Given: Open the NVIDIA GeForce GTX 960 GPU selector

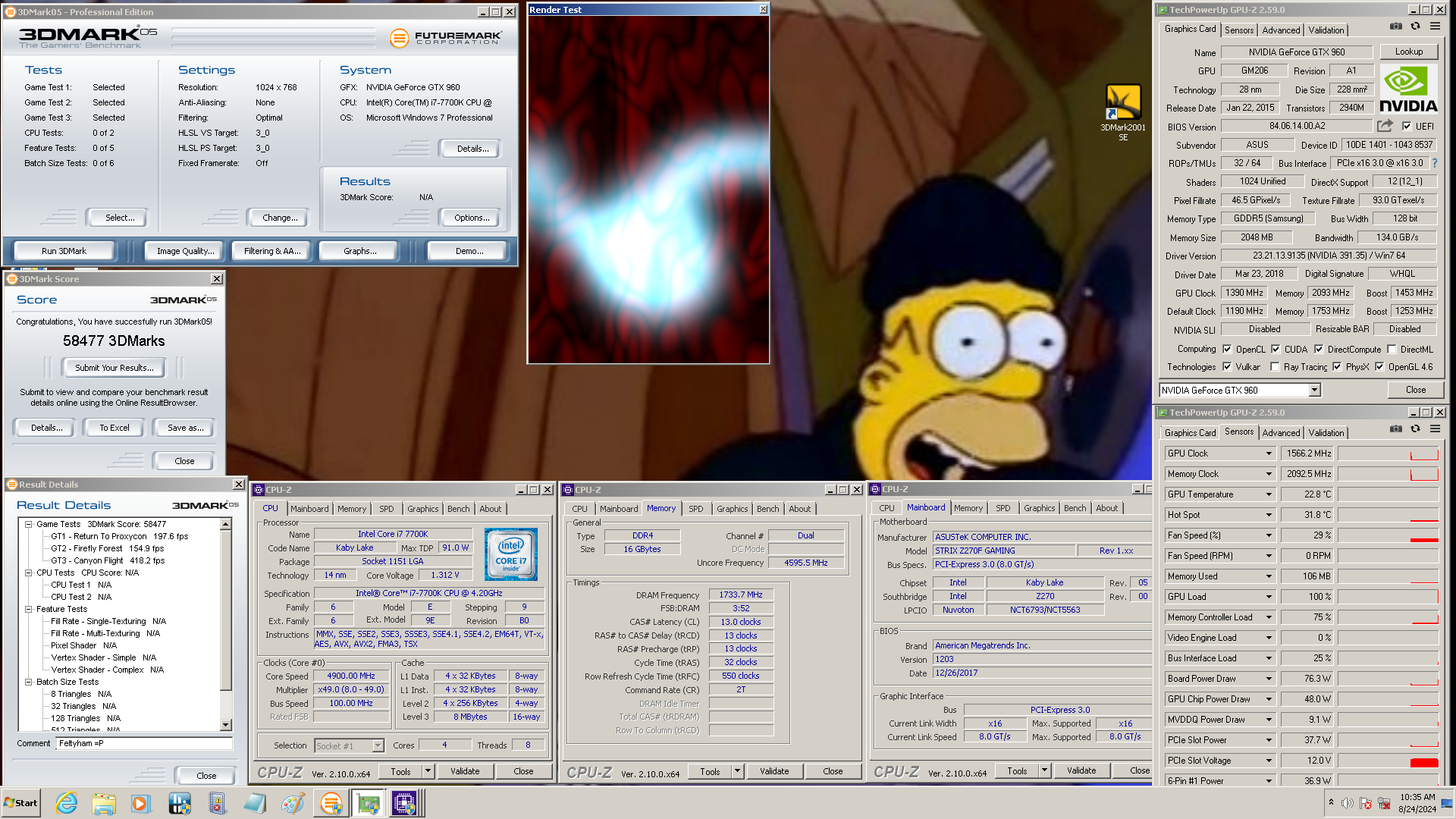Looking at the screenshot, I should 1240,390.
